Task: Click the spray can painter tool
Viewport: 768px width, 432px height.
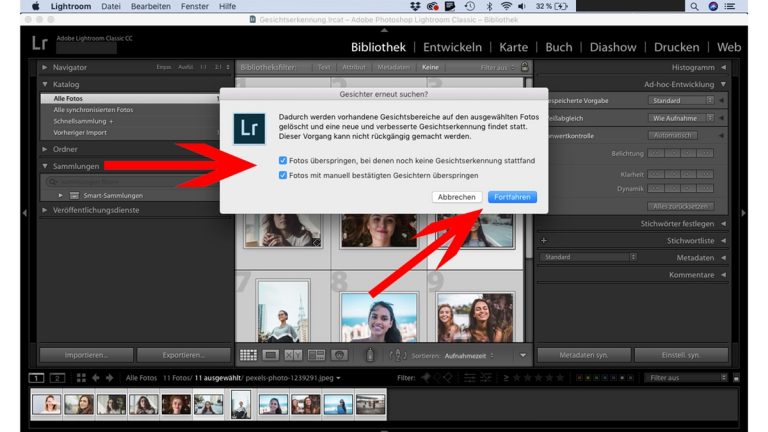Action: point(369,355)
